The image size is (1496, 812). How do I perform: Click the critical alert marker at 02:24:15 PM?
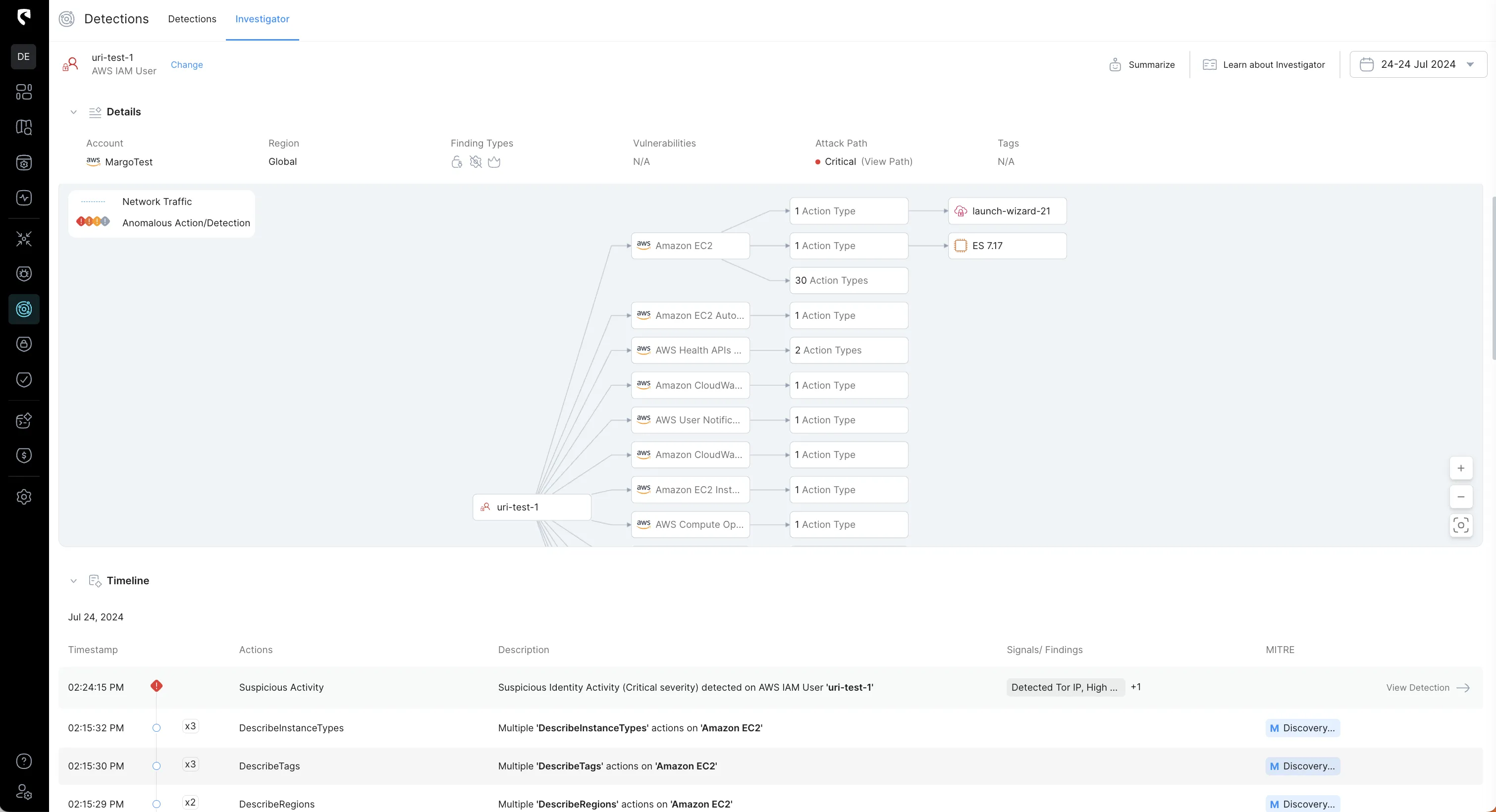pos(156,686)
